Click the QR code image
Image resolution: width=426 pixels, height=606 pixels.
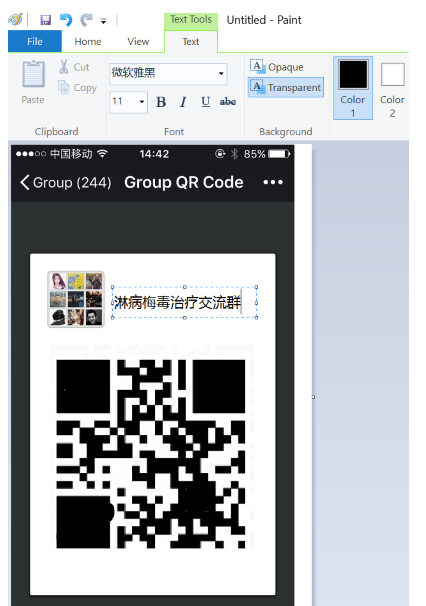point(151,454)
